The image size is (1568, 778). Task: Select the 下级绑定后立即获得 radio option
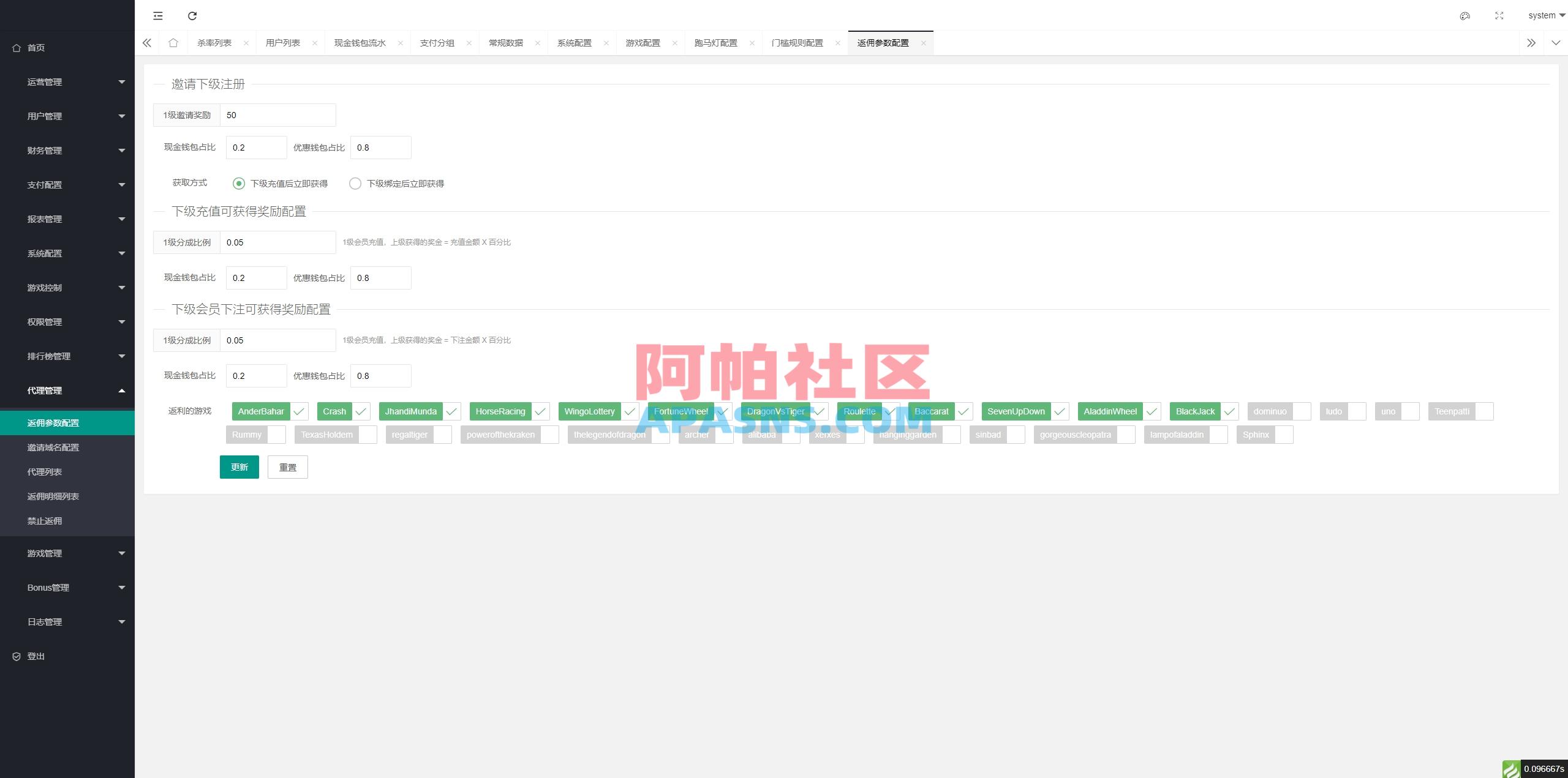point(355,183)
